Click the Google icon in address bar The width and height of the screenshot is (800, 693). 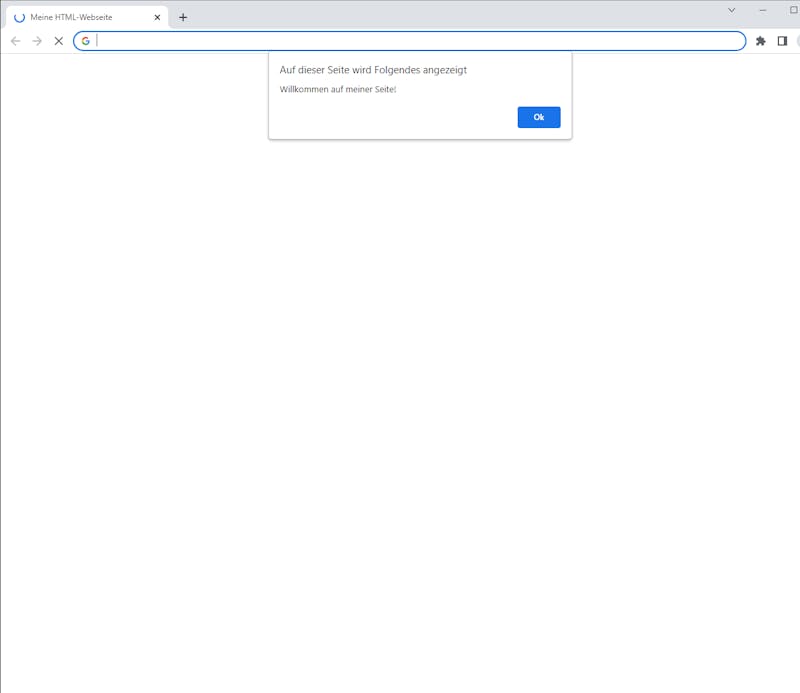click(x=86, y=41)
